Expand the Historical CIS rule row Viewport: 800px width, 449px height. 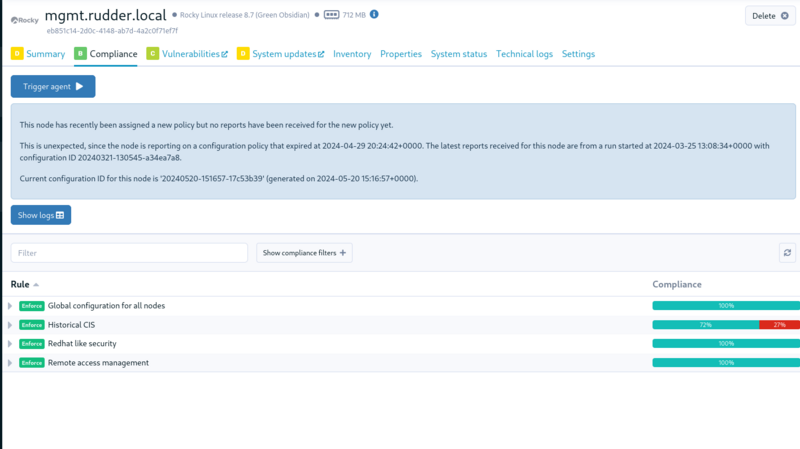pos(10,325)
